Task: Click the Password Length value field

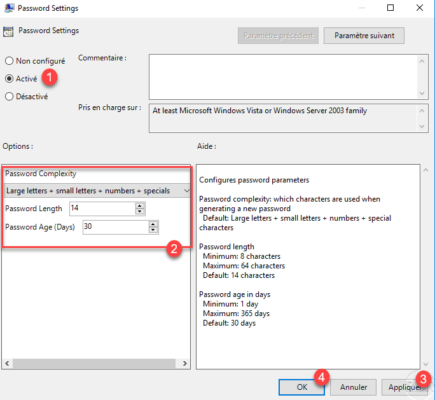Action: [102, 209]
